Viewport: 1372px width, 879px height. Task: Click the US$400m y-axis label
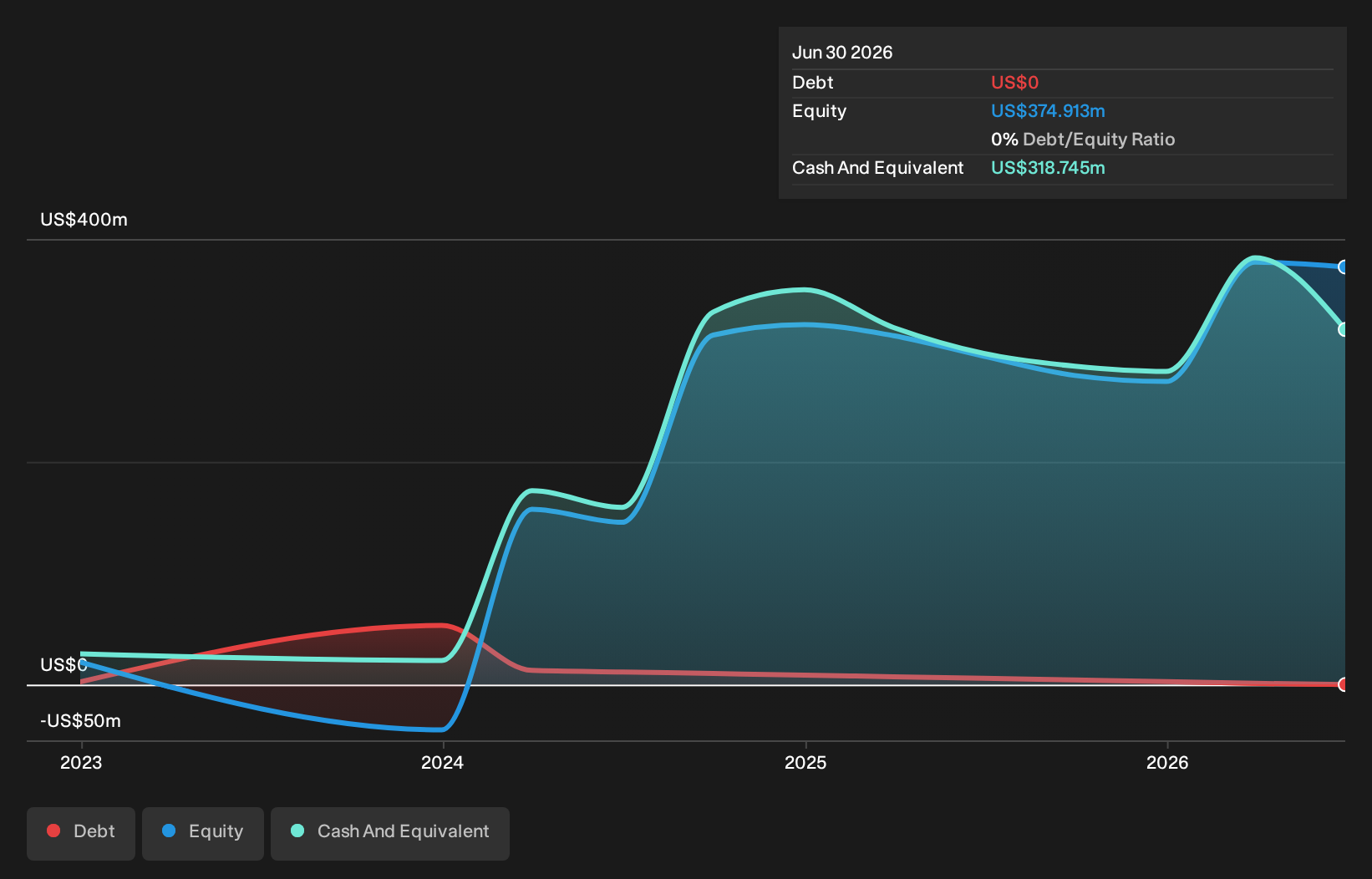click(84, 220)
